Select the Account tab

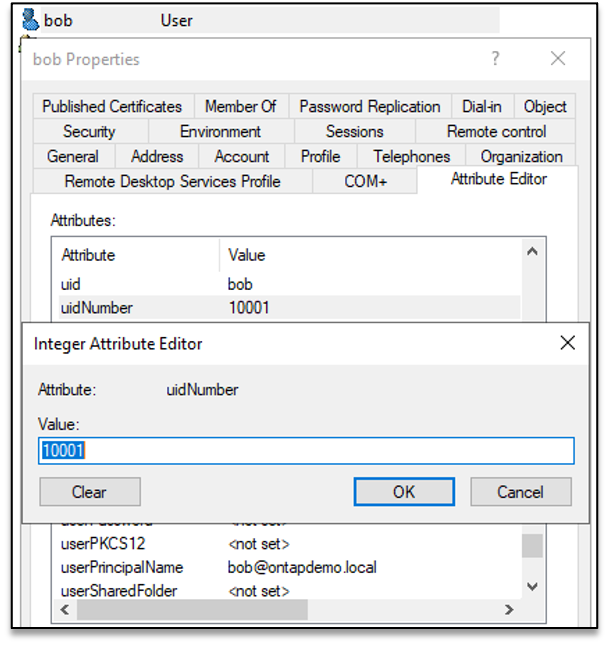click(x=242, y=156)
